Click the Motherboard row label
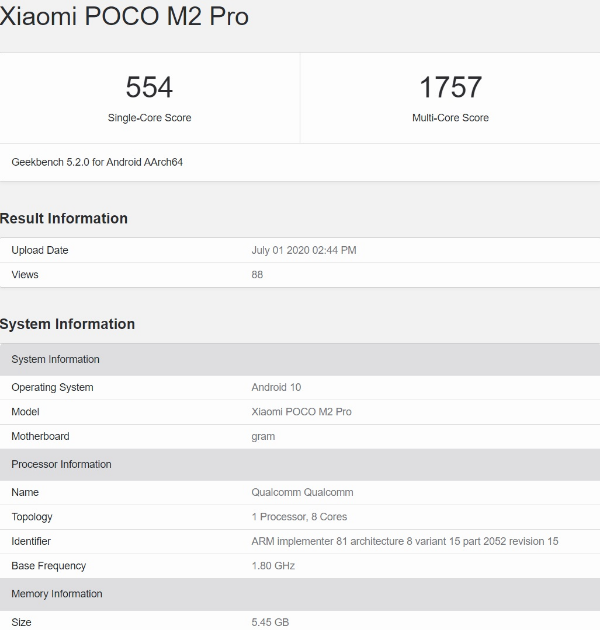This screenshot has height=630, width=600. coord(40,436)
